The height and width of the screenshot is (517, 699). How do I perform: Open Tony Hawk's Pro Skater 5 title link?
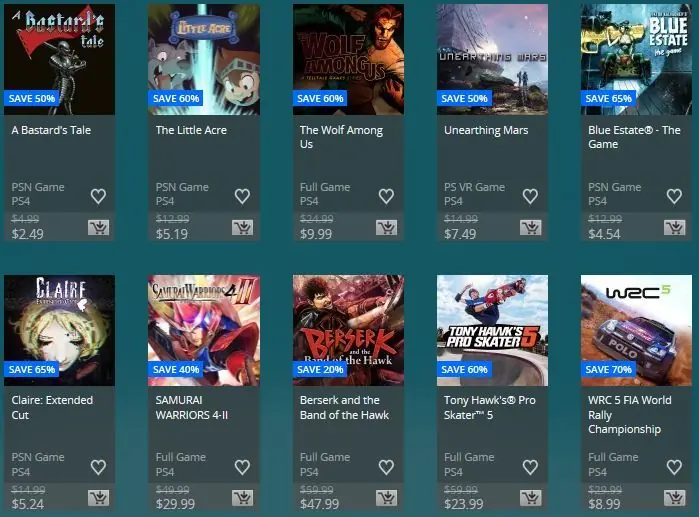[x=489, y=407]
